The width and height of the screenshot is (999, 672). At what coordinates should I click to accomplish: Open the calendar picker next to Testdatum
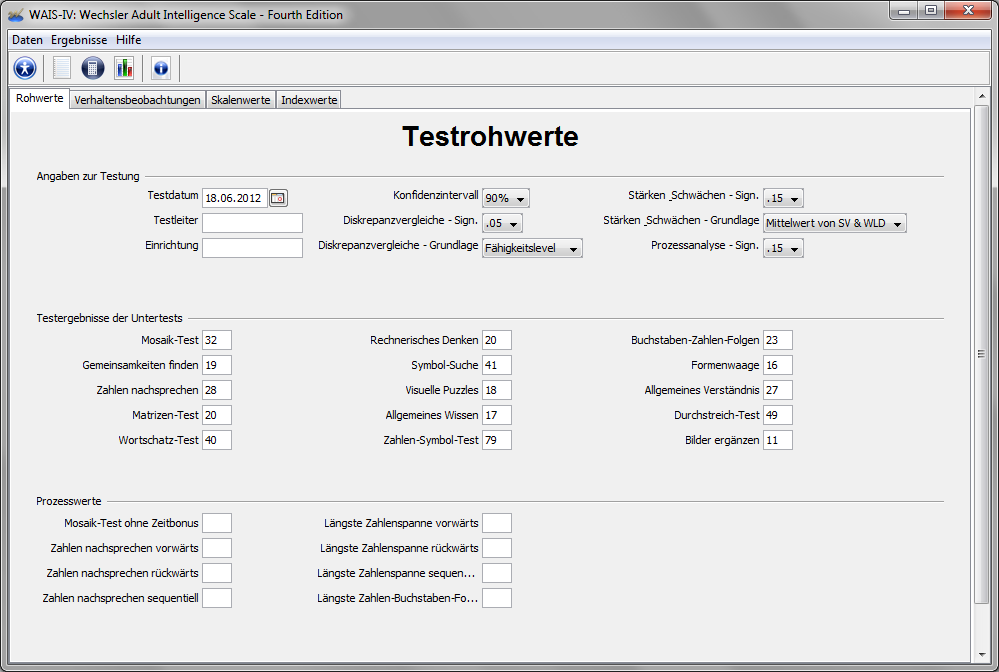pyautogui.click(x=278, y=198)
